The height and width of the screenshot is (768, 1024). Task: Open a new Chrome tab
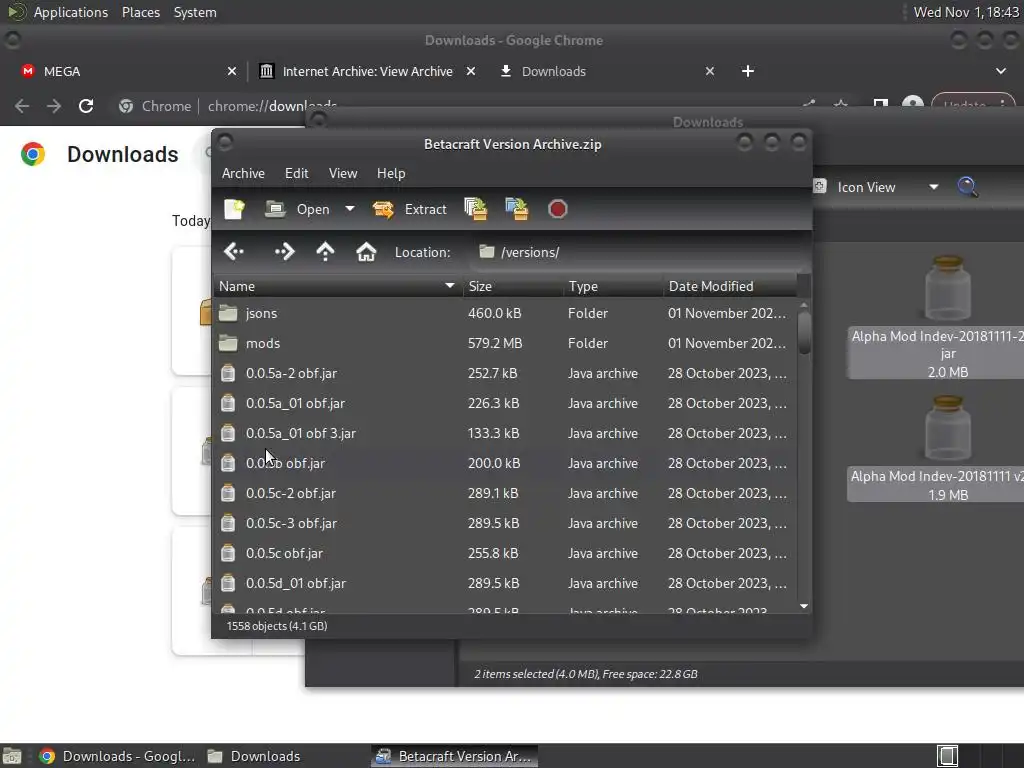coord(748,71)
